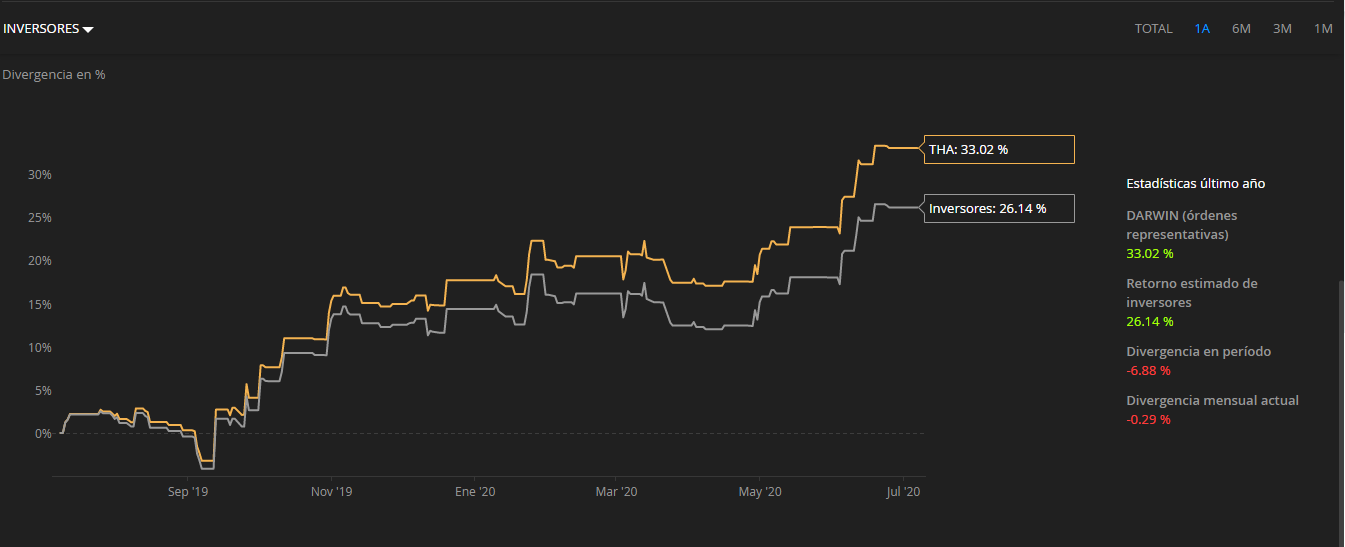Click the Nov '19 axis label
1345x547 pixels.
coord(331,492)
